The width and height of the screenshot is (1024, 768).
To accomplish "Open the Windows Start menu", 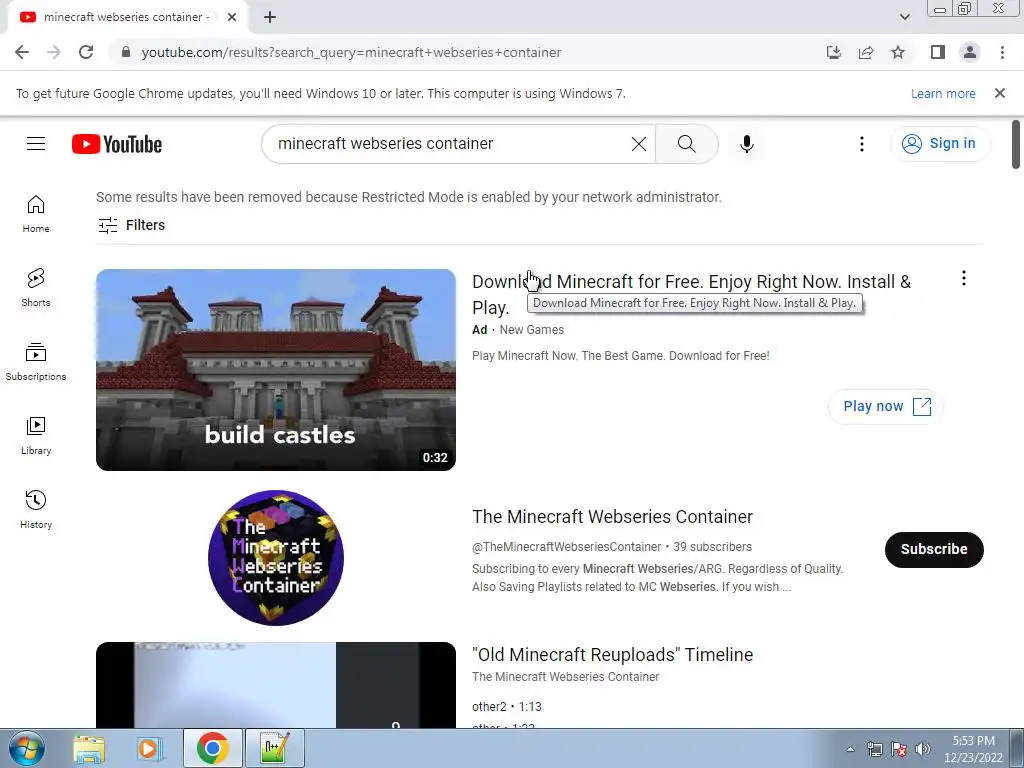I will point(26,748).
